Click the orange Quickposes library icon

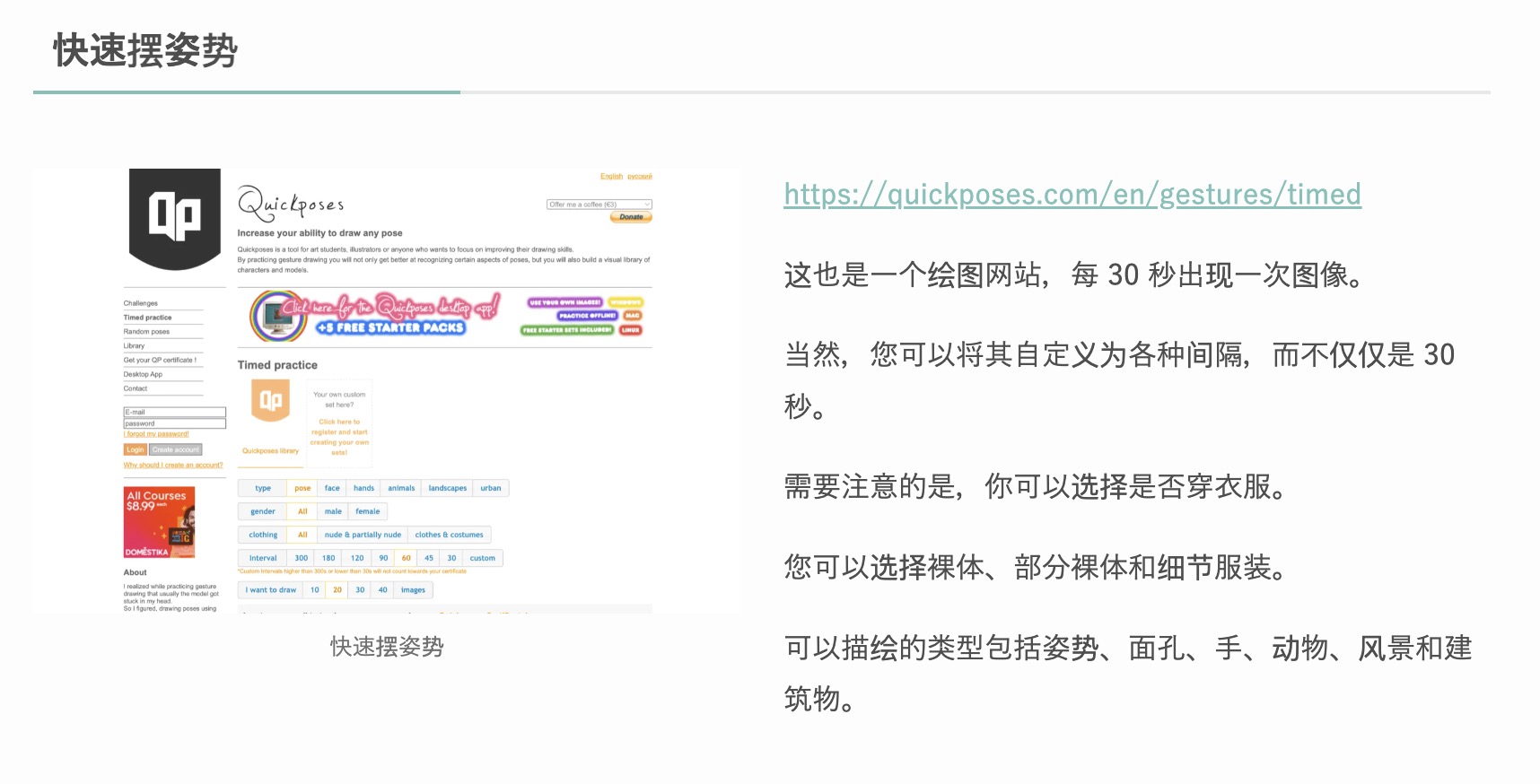[270, 400]
